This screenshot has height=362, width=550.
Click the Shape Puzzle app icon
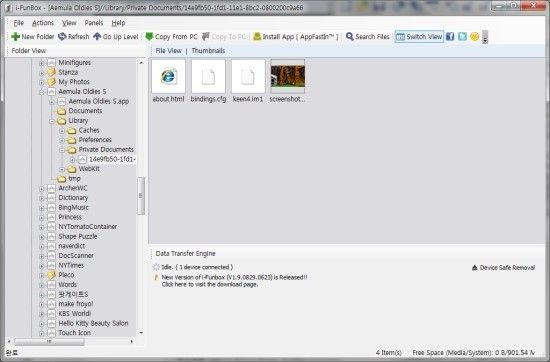pyautogui.click(x=52, y=236)
